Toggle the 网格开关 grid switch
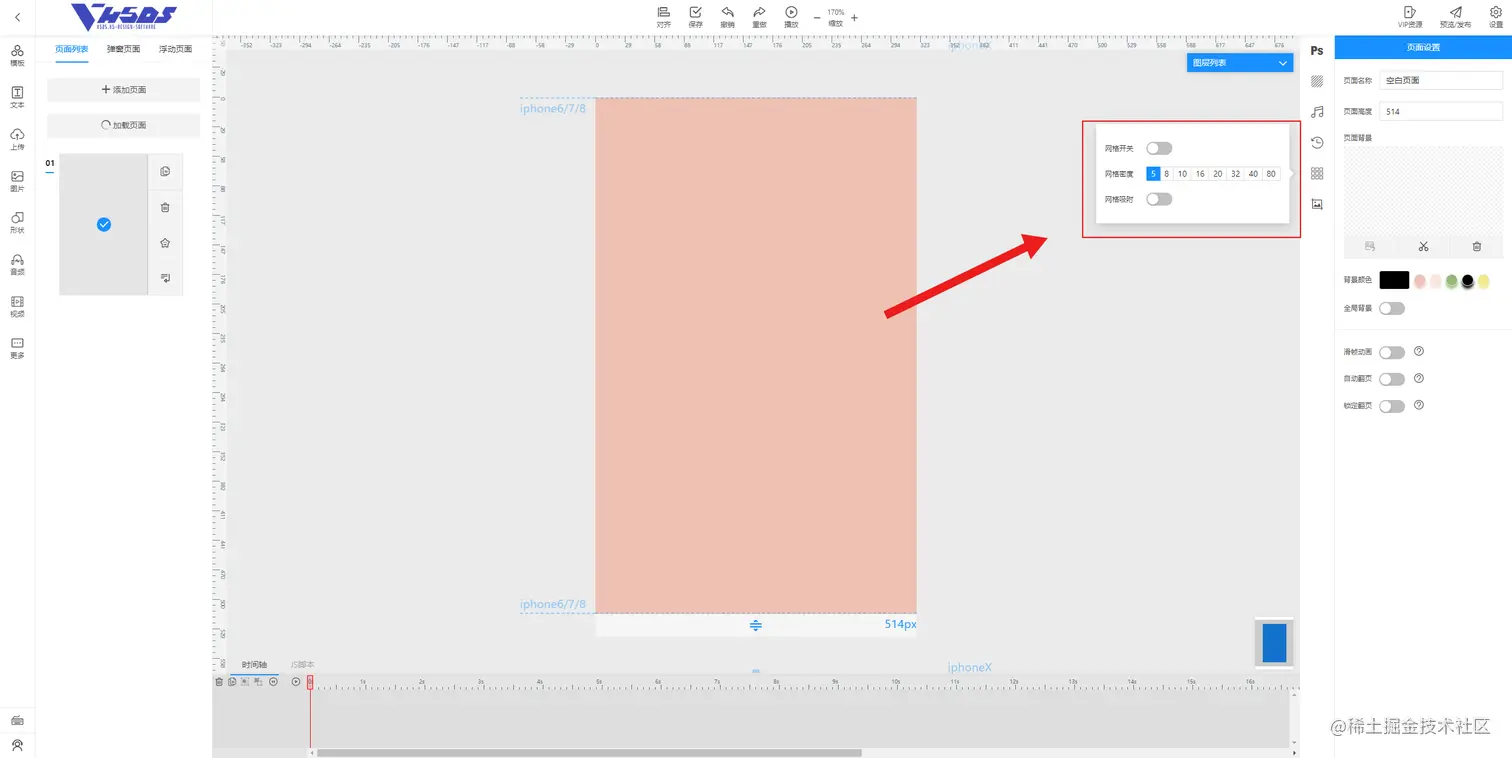This screenshot has height=758, width=1512. [1159, 148]
